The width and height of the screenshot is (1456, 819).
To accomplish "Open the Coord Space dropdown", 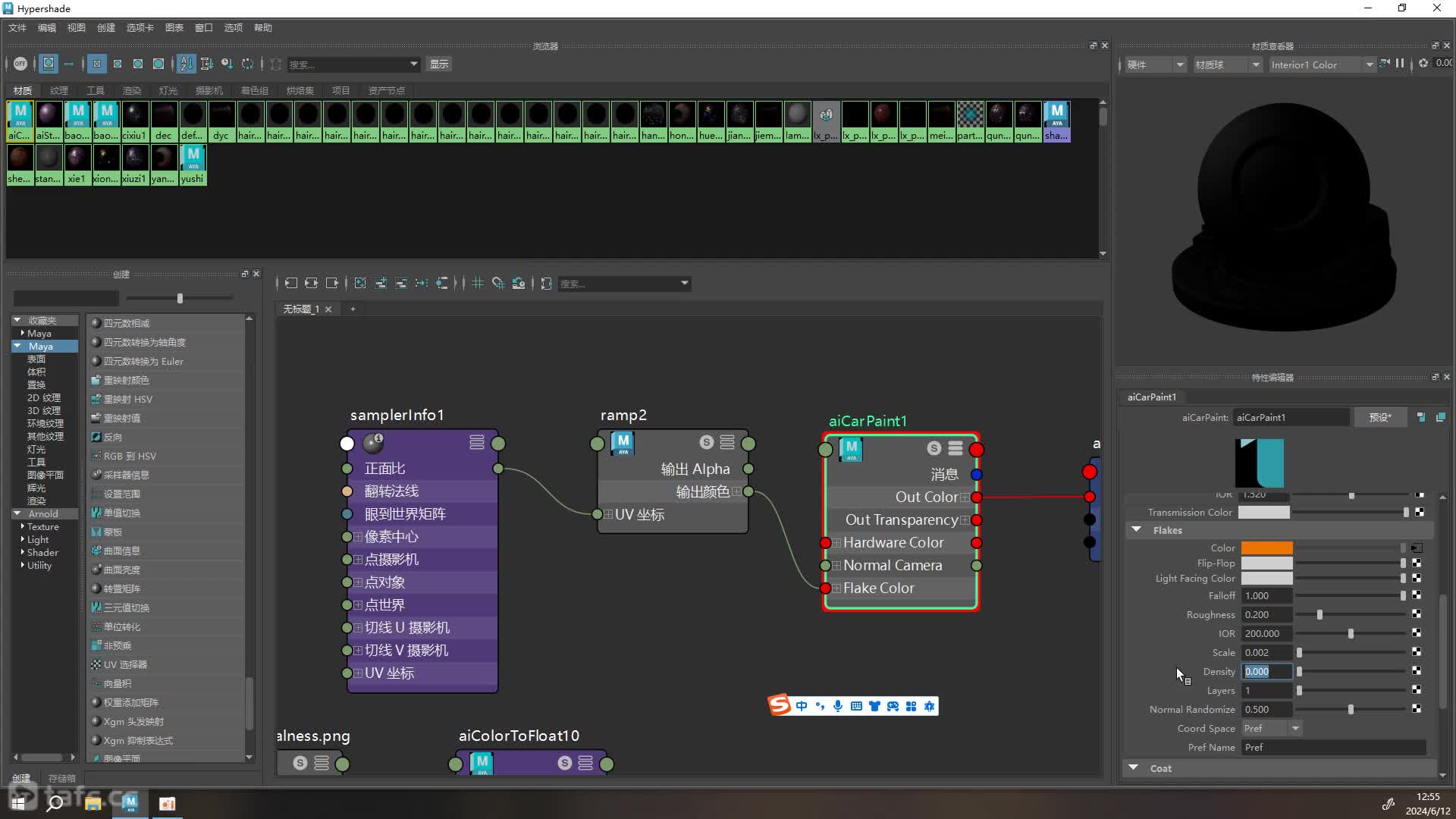I will click(1272, 729).
